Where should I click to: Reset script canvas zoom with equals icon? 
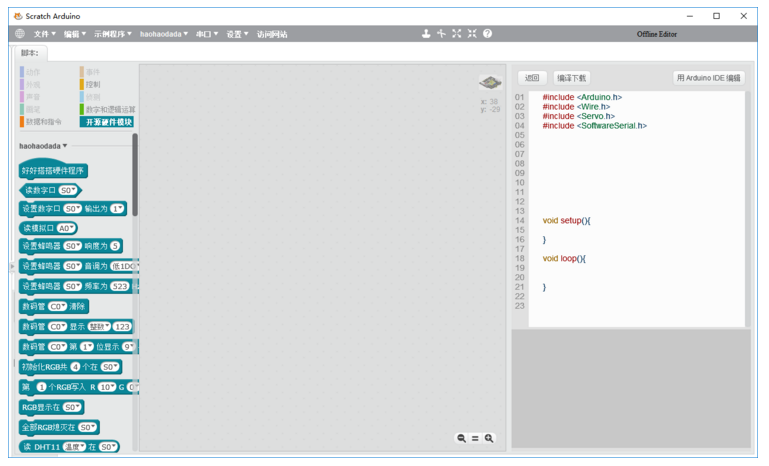[475, 438]
